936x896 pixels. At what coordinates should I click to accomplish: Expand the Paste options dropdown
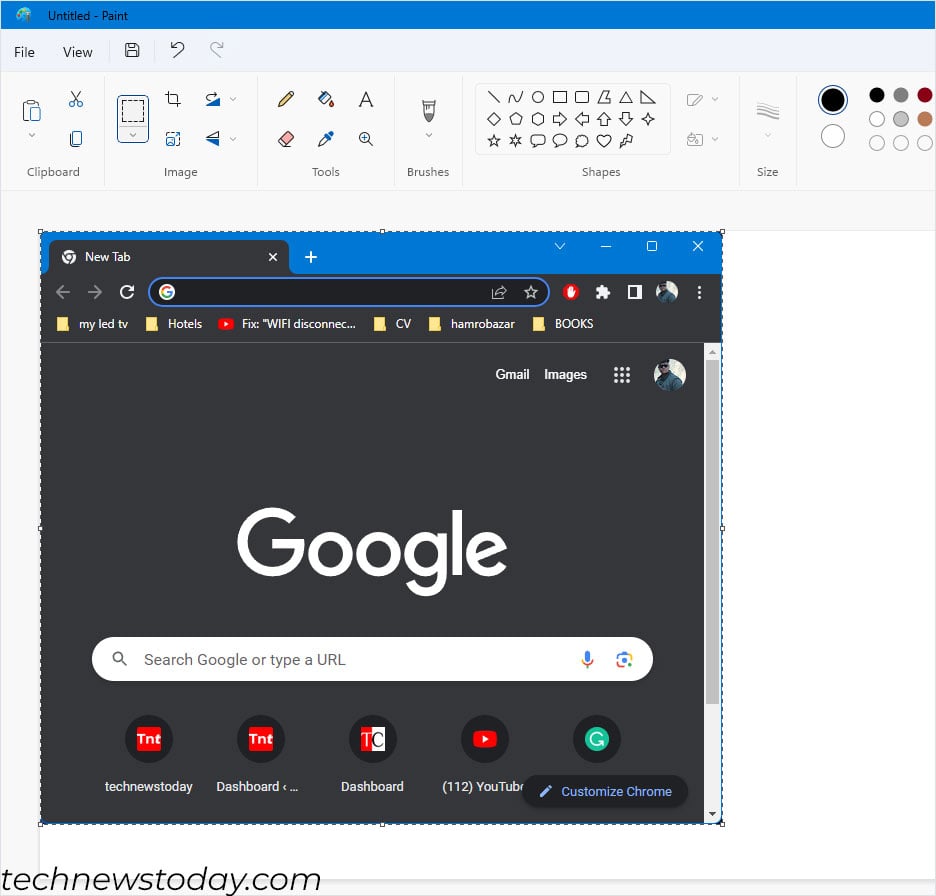coord(32,136)
